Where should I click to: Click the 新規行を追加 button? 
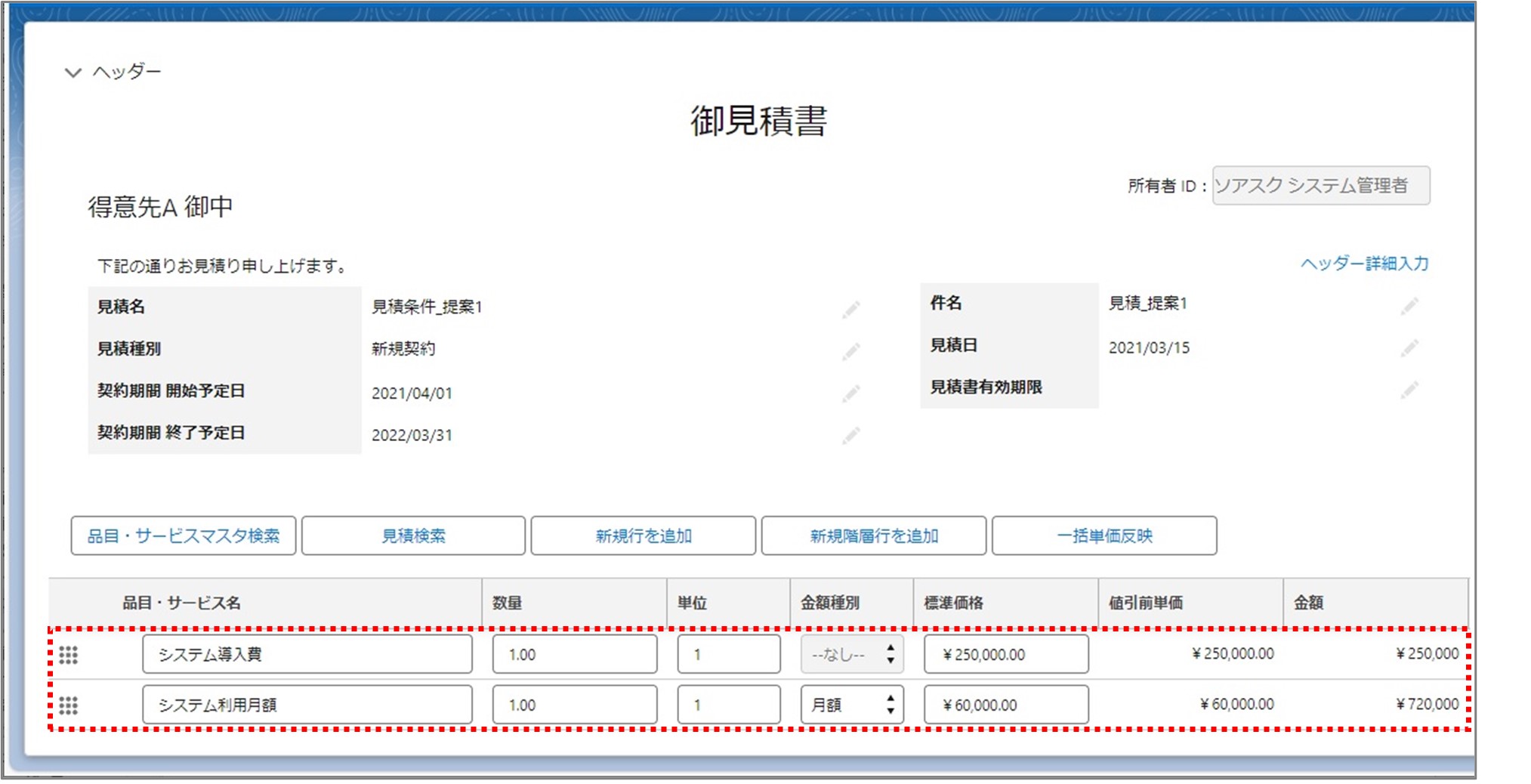pyautogui.click(x=644, y=536)
